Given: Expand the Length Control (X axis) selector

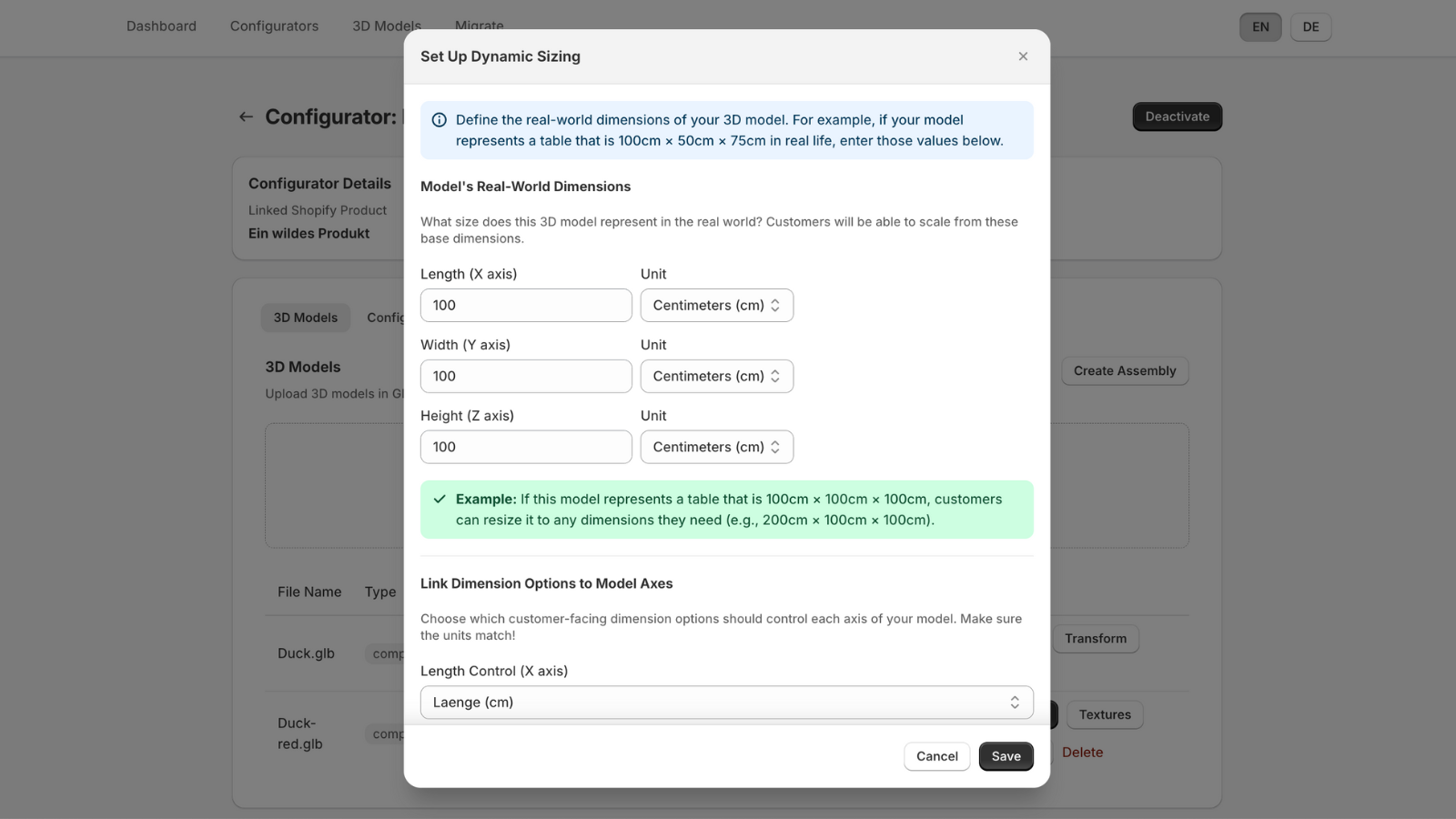Looking at the screenshot, I should [x=726, y=703].
